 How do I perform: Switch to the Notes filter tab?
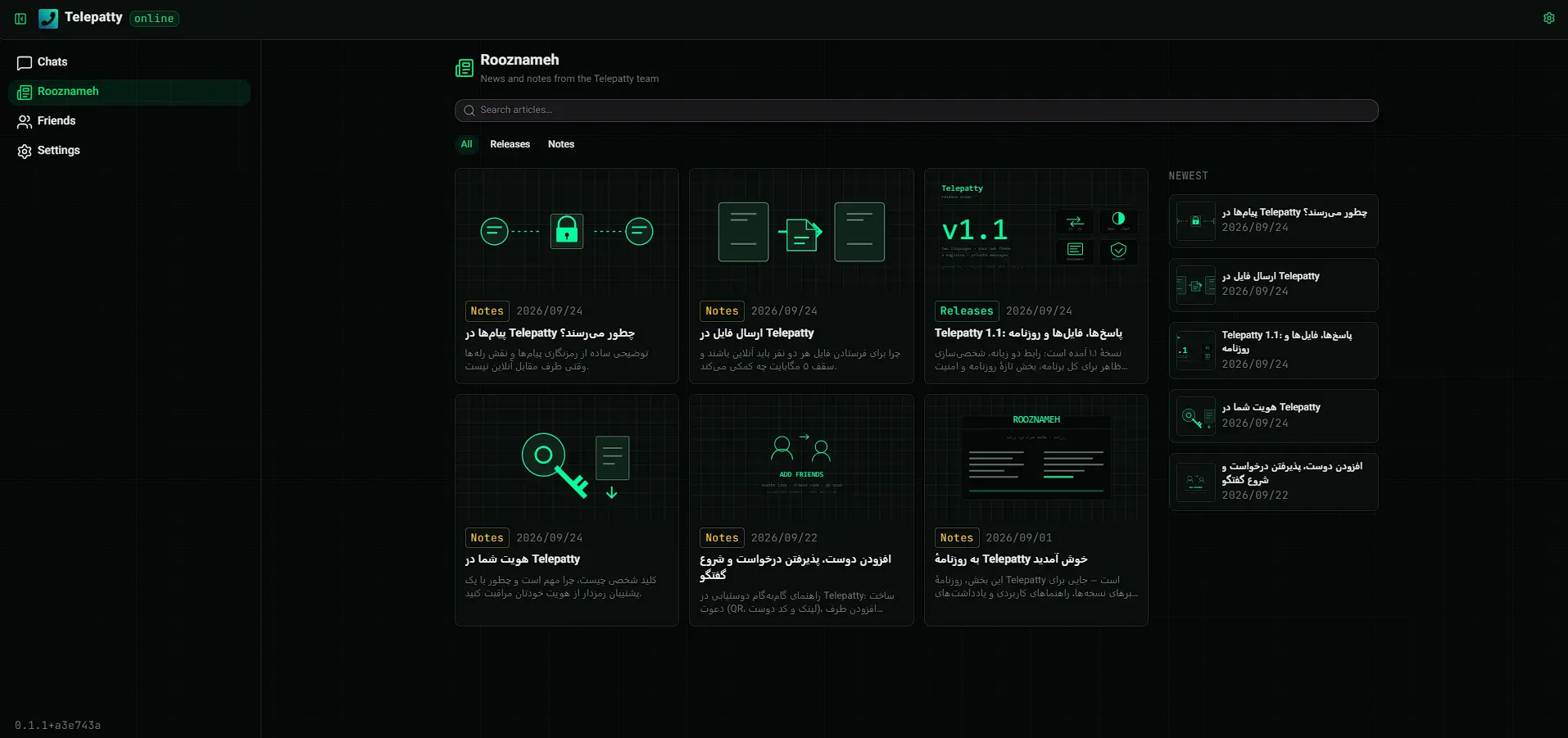coord(561,144)
